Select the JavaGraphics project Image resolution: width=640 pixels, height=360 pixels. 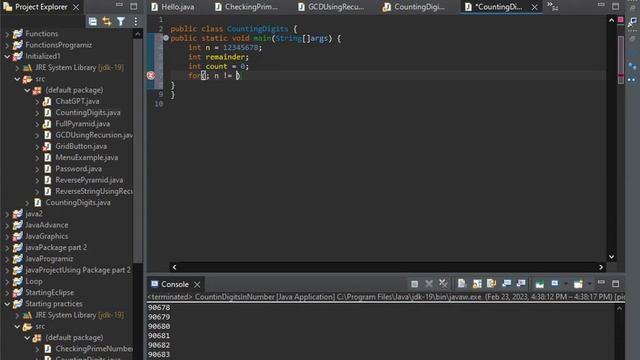pyautogui.click(x=47, y=236)
